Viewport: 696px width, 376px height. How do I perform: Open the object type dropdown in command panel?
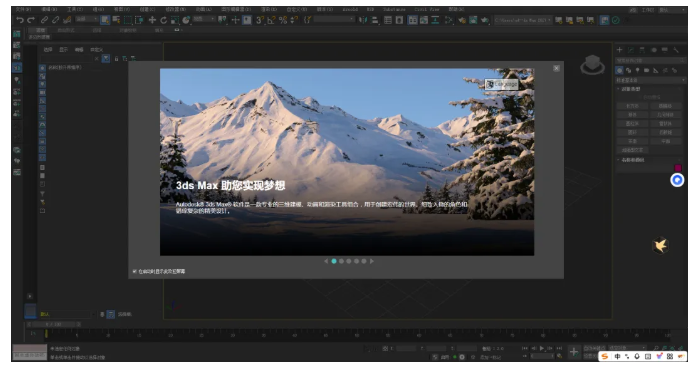(x=650, y=80)
